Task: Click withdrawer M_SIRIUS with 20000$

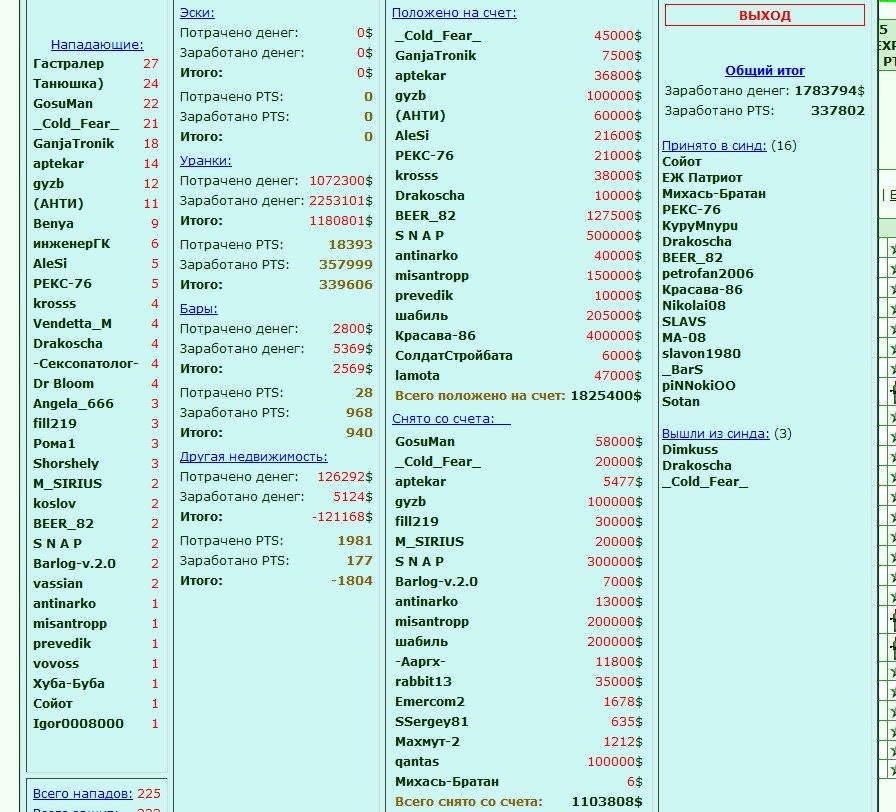Action: coord(430,542)
